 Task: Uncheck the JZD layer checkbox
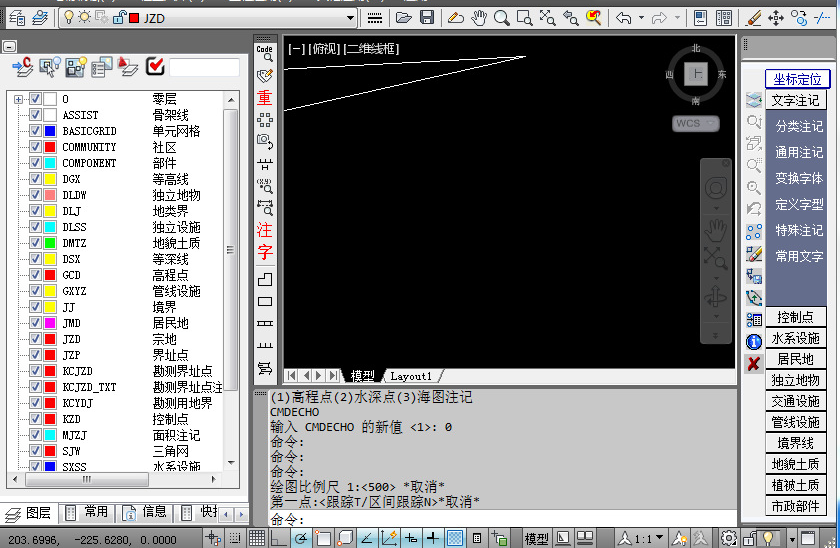pyautogui.click(x=35, y=339)
